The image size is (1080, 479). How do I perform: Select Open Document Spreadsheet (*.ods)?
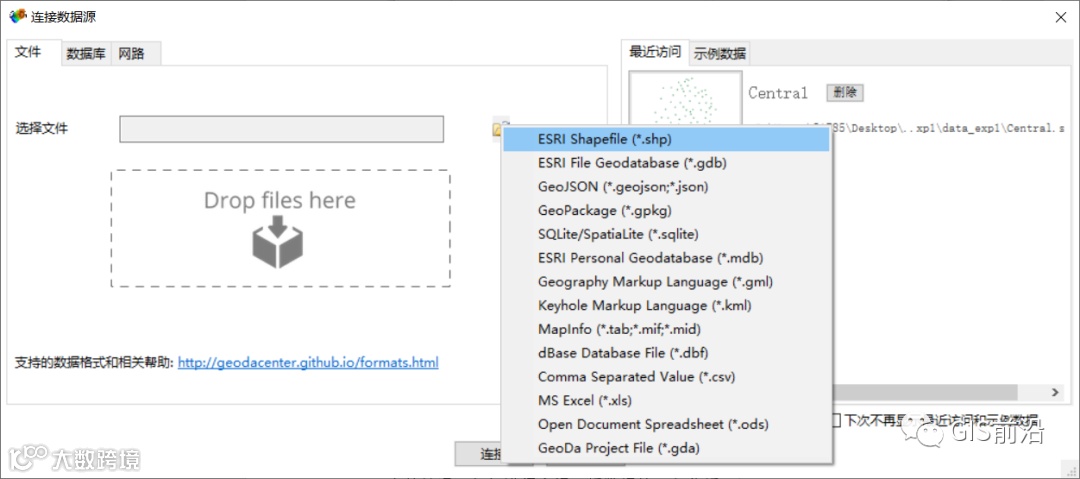coord(666,425)
